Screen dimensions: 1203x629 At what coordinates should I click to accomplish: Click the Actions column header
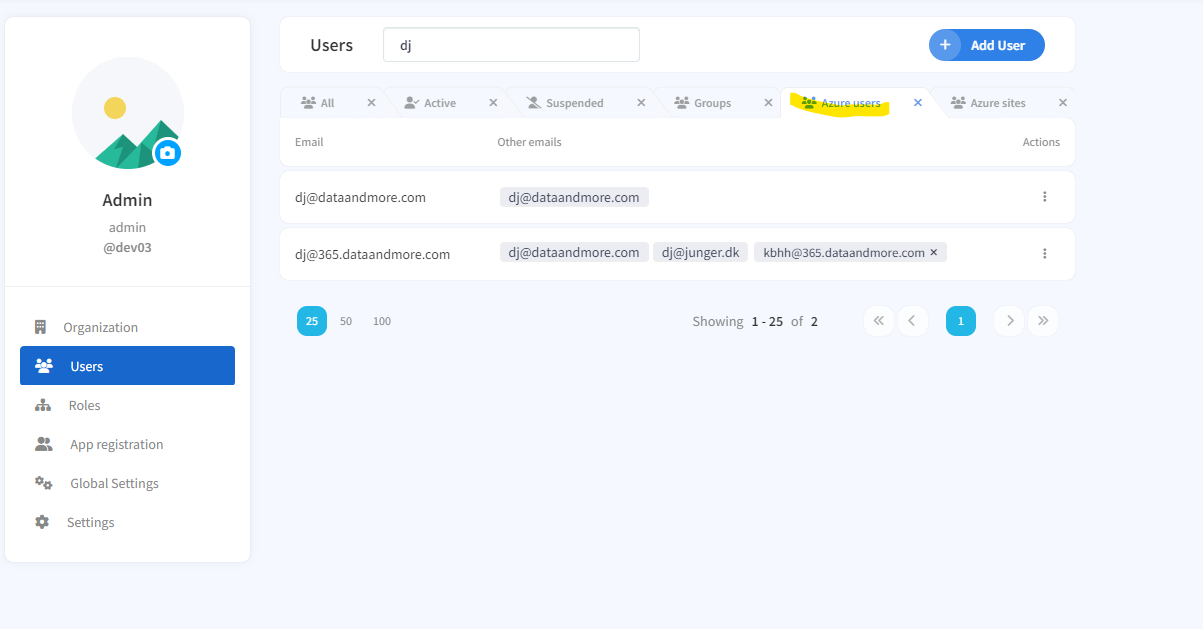click(1041, 142)
